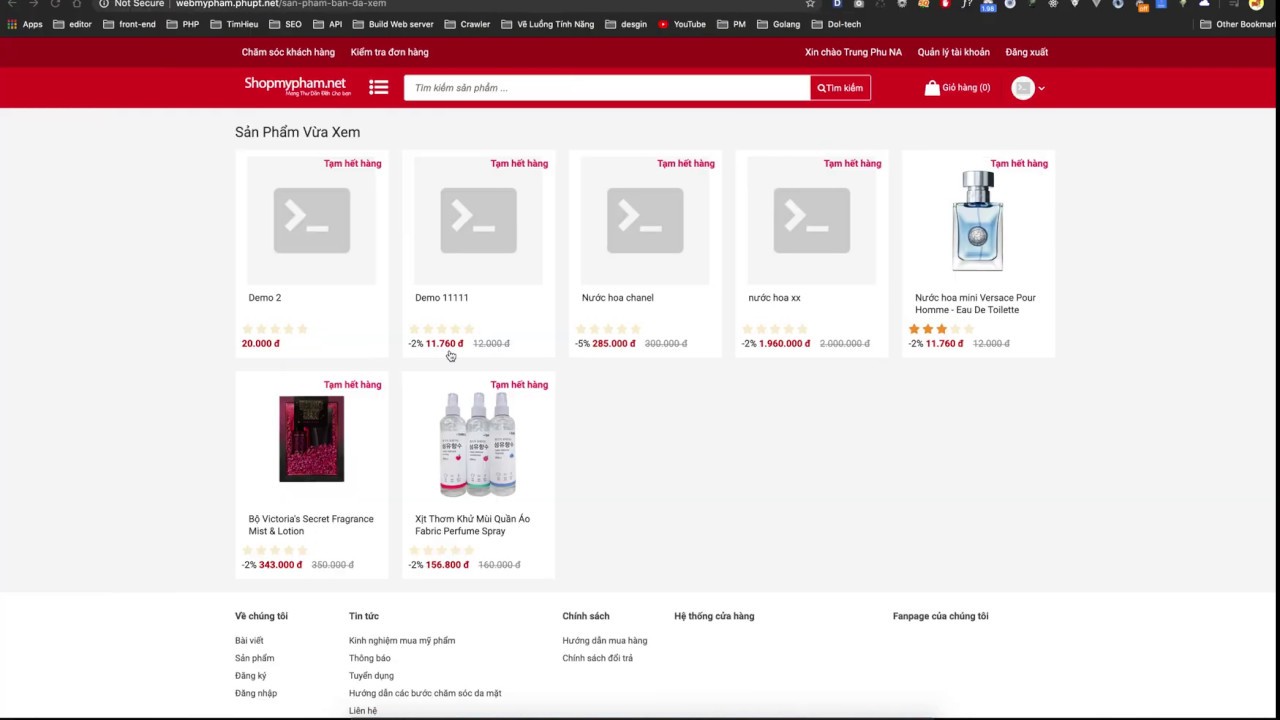Open Chăm sóc khách hàng link
The image size is (1280, 720).
tap(288, 52)
